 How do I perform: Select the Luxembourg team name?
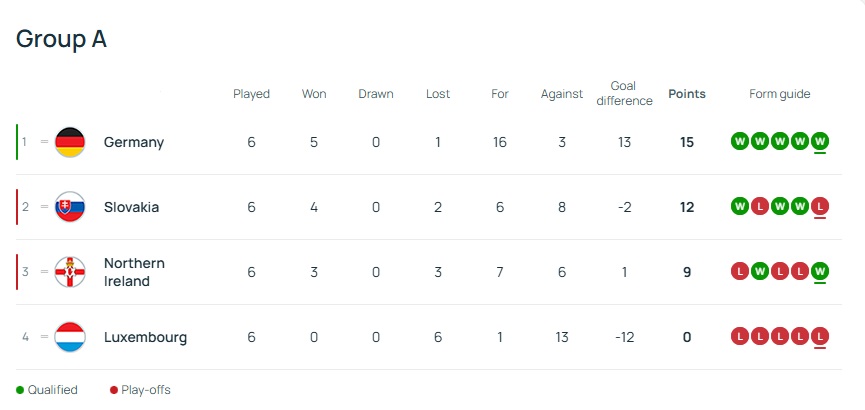pos(145,337)
